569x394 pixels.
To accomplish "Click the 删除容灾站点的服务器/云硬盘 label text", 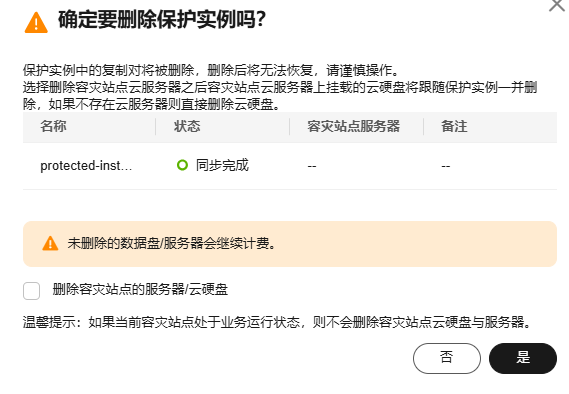I will pyautogui.click(x=140, y=290).
